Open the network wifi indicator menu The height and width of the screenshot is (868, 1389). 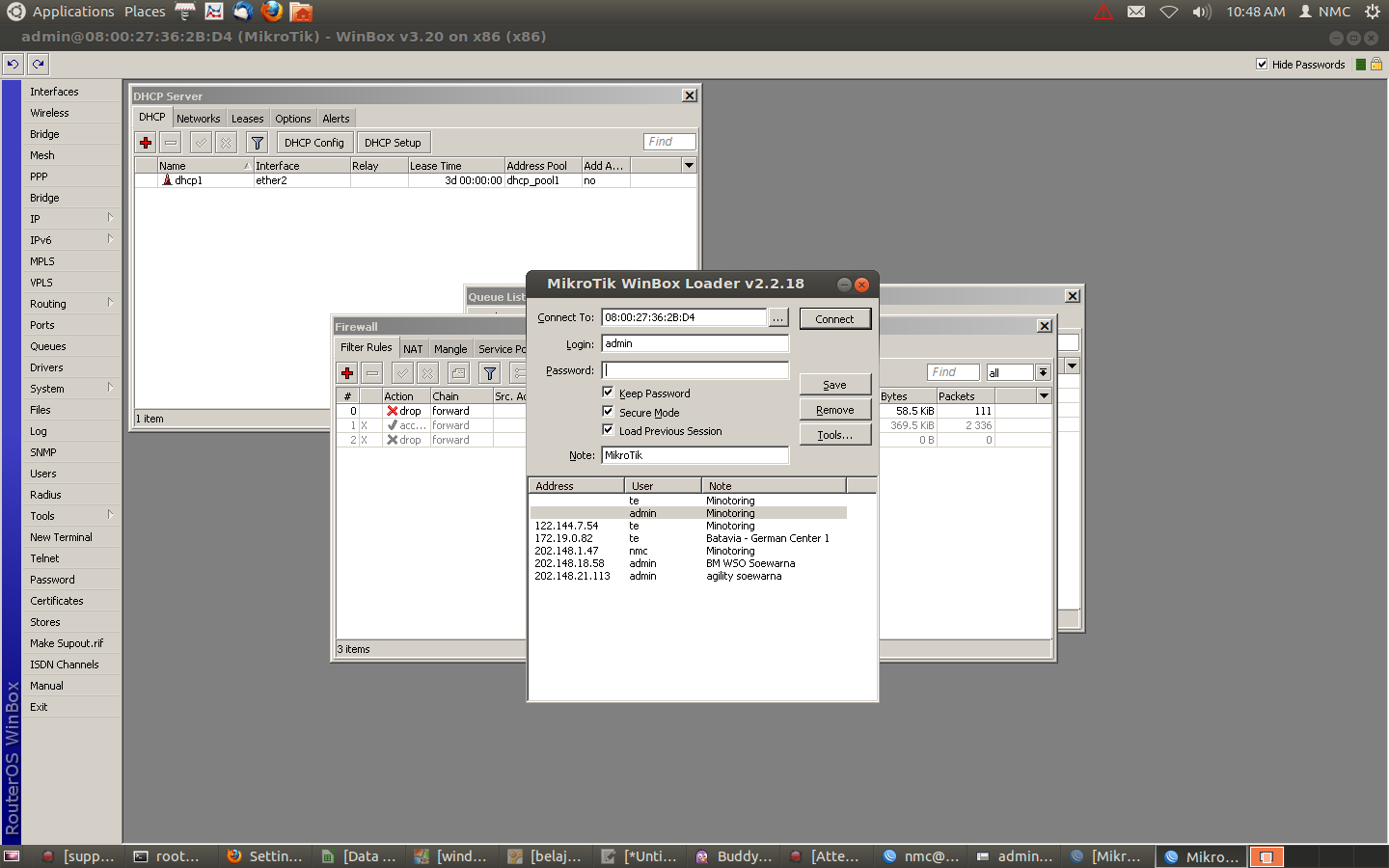(x=1169, y=12)
